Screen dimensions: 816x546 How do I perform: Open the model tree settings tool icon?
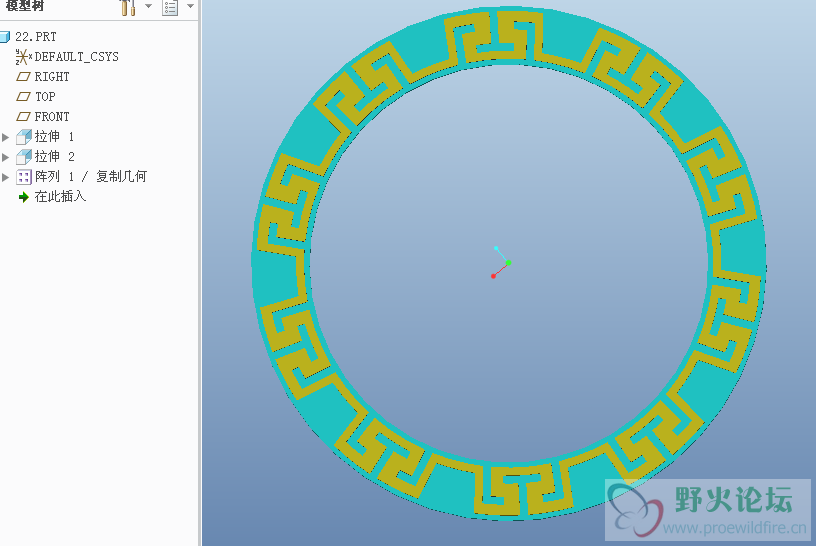pyautogui.click(x=128, y=7)
